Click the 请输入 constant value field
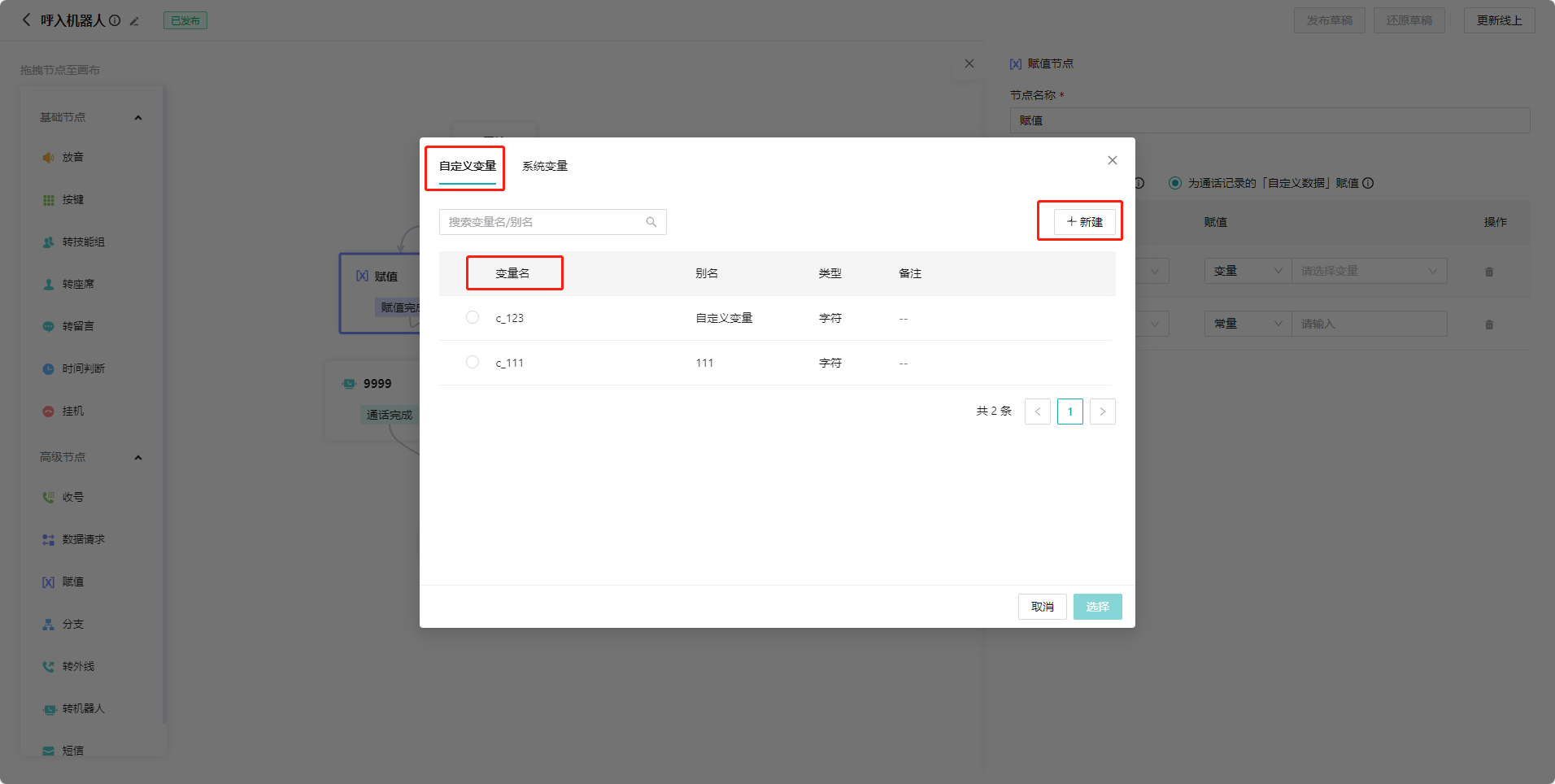Viewport: 1555px width, 784px height. click(x=1370, y=324)
